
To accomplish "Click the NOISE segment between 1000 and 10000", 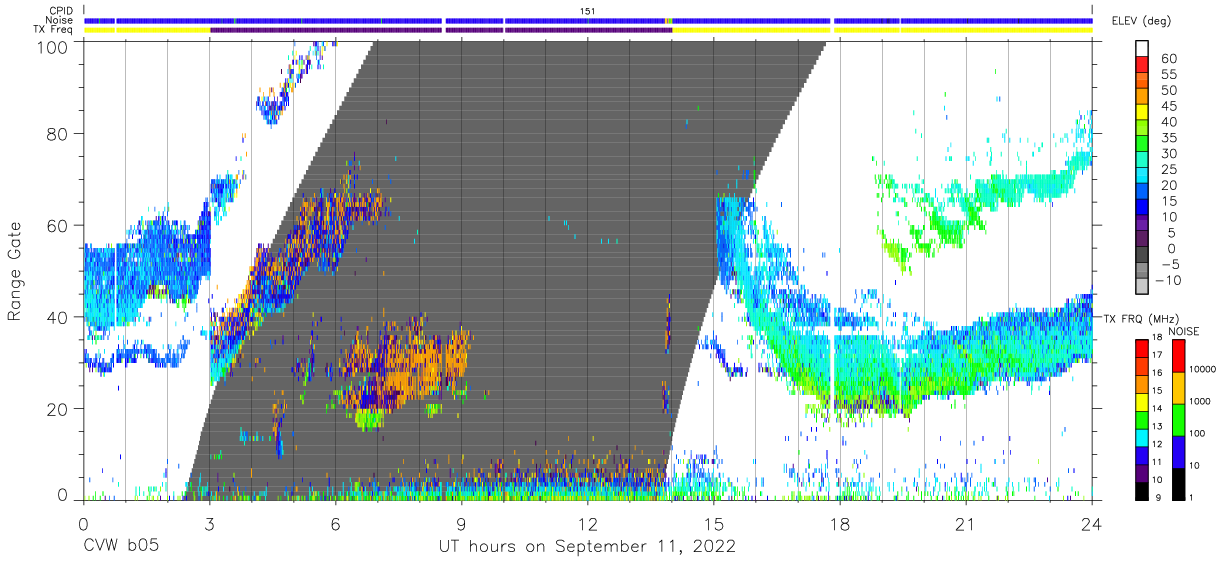I will [1177, 387].
